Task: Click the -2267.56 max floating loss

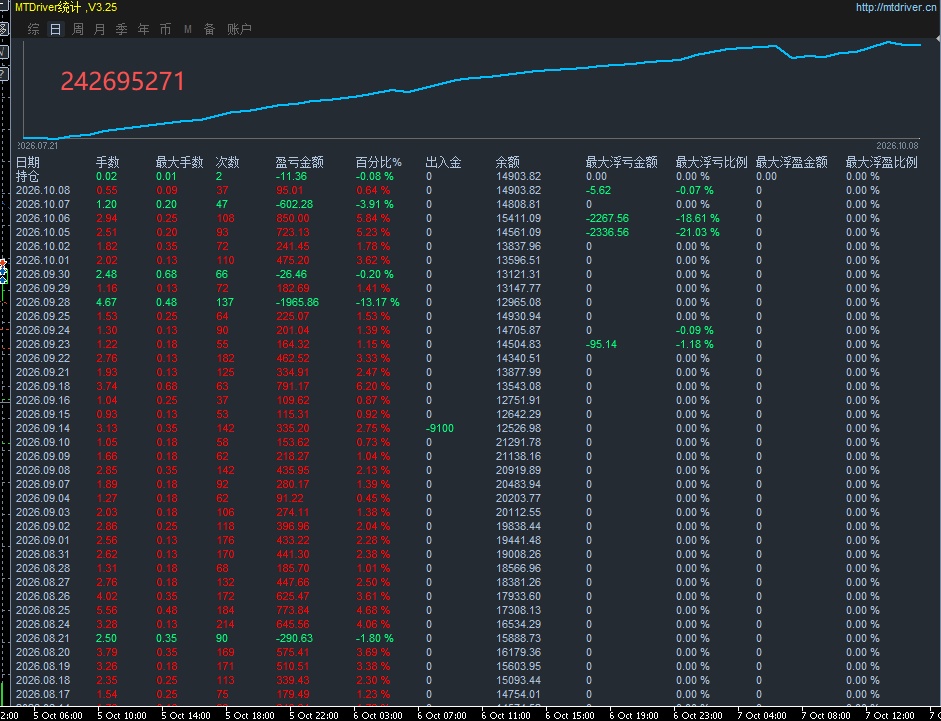Action: pos(607,218)
